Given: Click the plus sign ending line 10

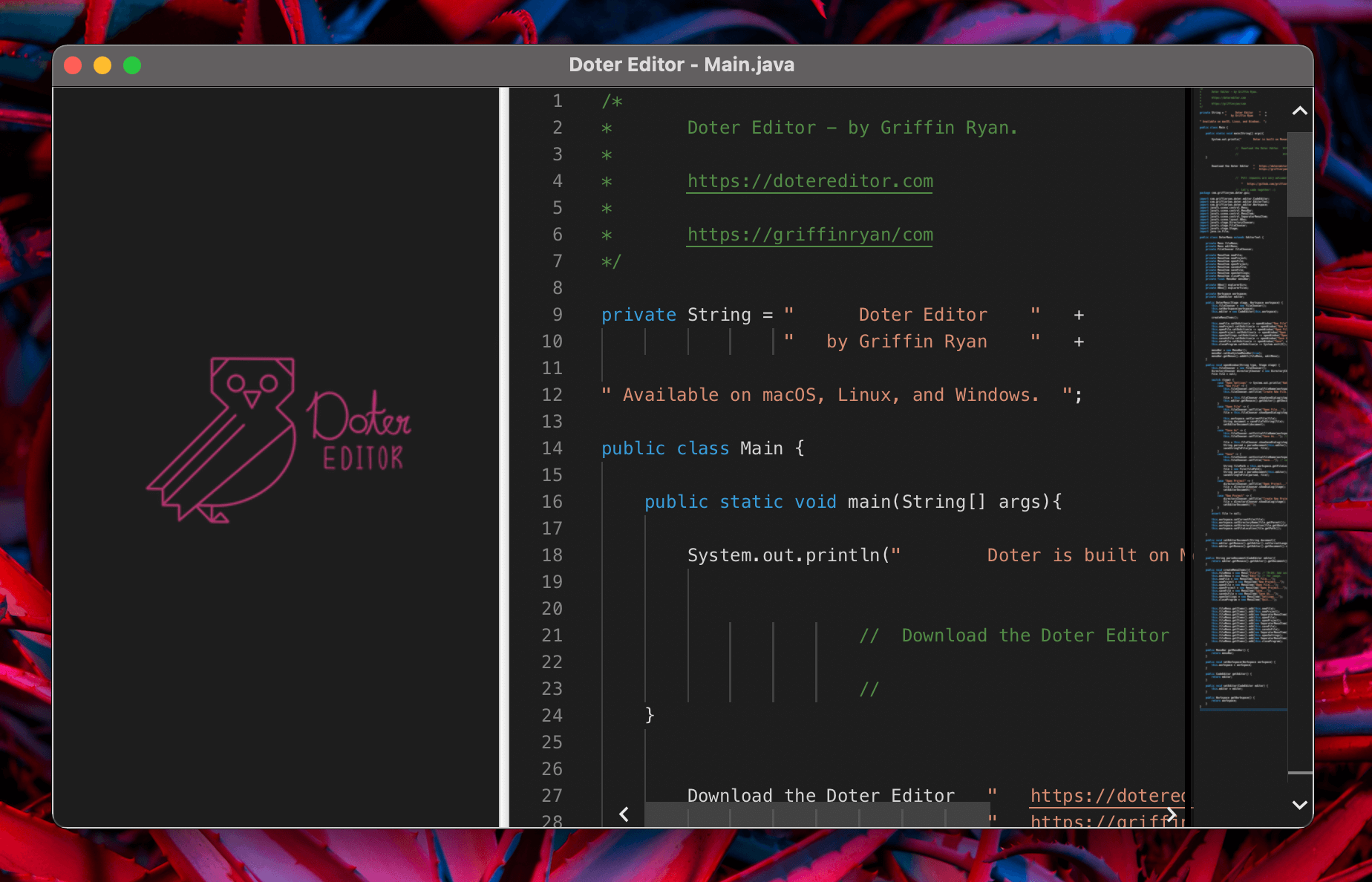Looking at the screenshot, I should pyautogui.click(x=1079, y=342).
